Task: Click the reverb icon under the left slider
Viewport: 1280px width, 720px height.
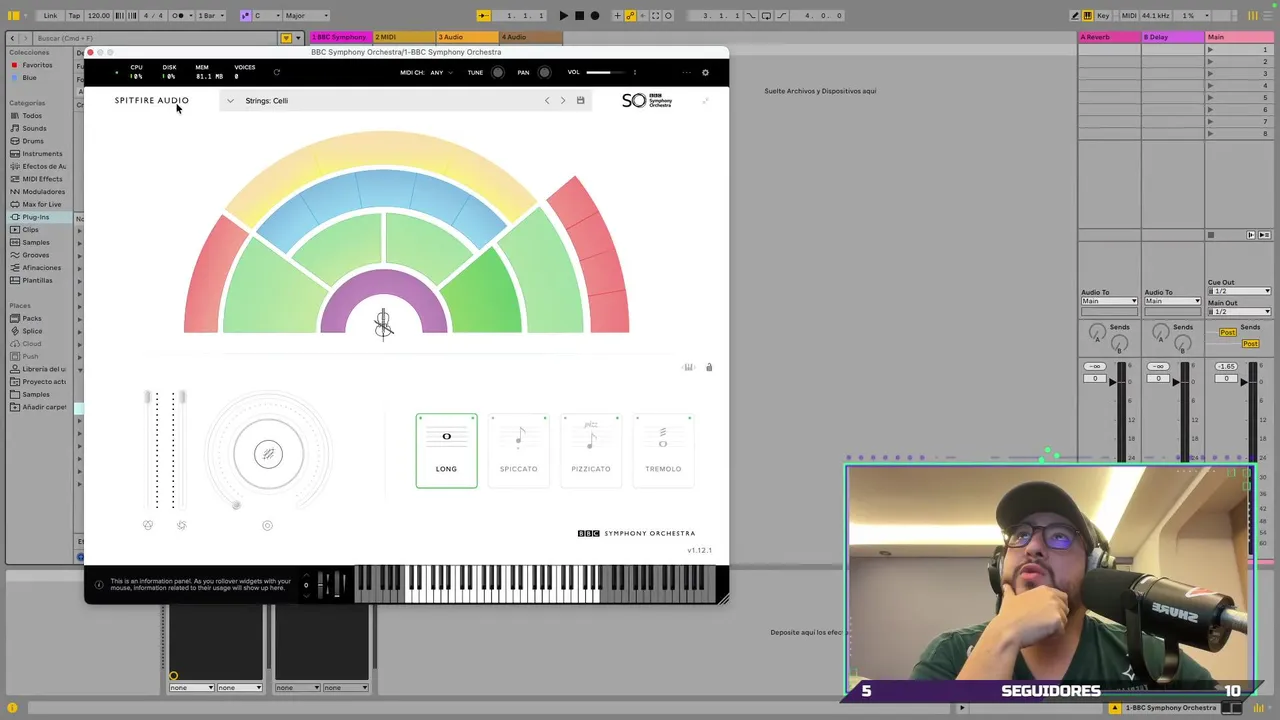Action: [148, 525]
